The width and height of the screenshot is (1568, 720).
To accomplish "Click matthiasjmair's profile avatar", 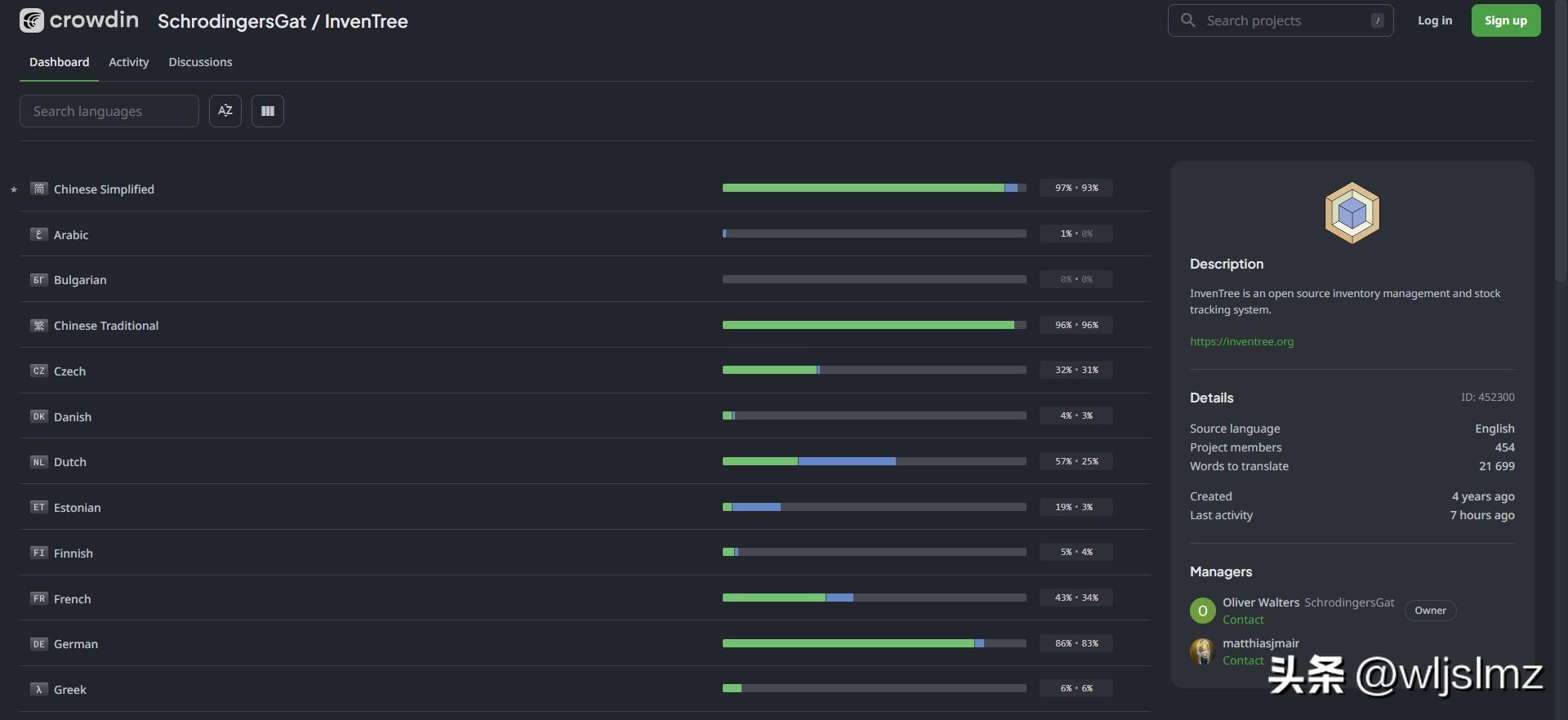I will [x=1202, y=651].
